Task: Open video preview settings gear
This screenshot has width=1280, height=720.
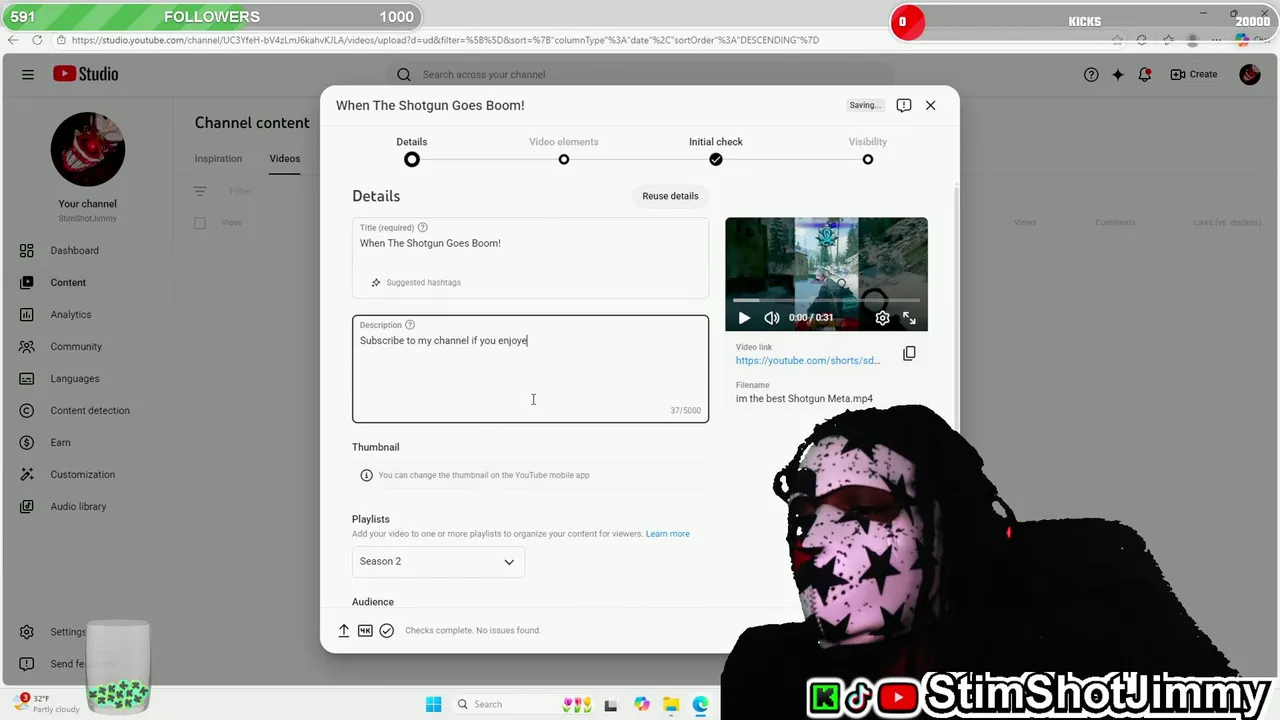Action: 882,318
